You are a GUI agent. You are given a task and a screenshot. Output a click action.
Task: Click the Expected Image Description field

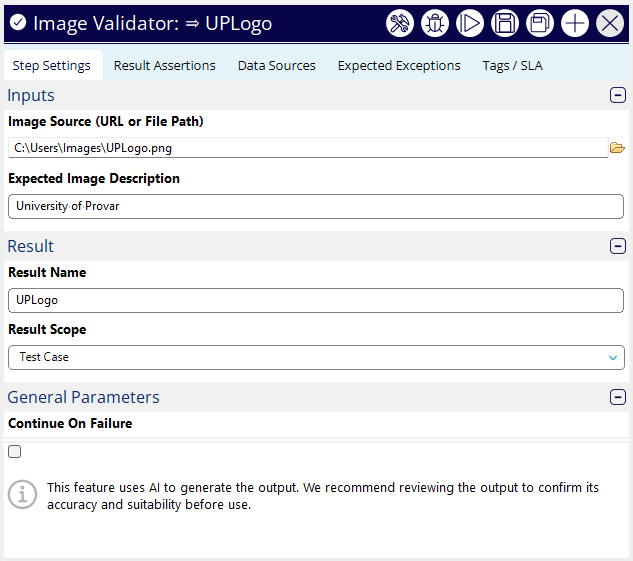coord(315,206)
